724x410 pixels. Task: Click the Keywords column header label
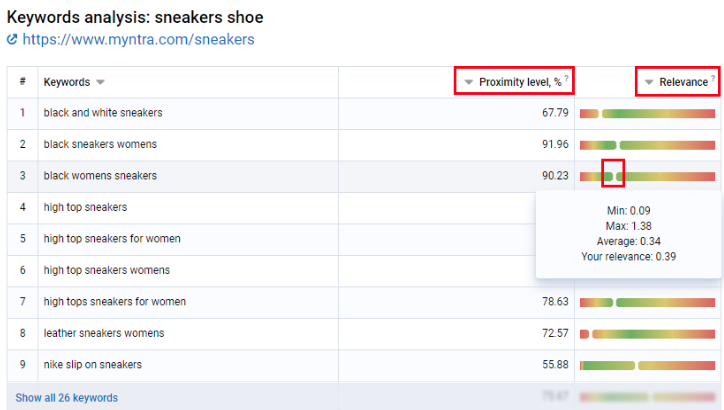tap(67, 82)
